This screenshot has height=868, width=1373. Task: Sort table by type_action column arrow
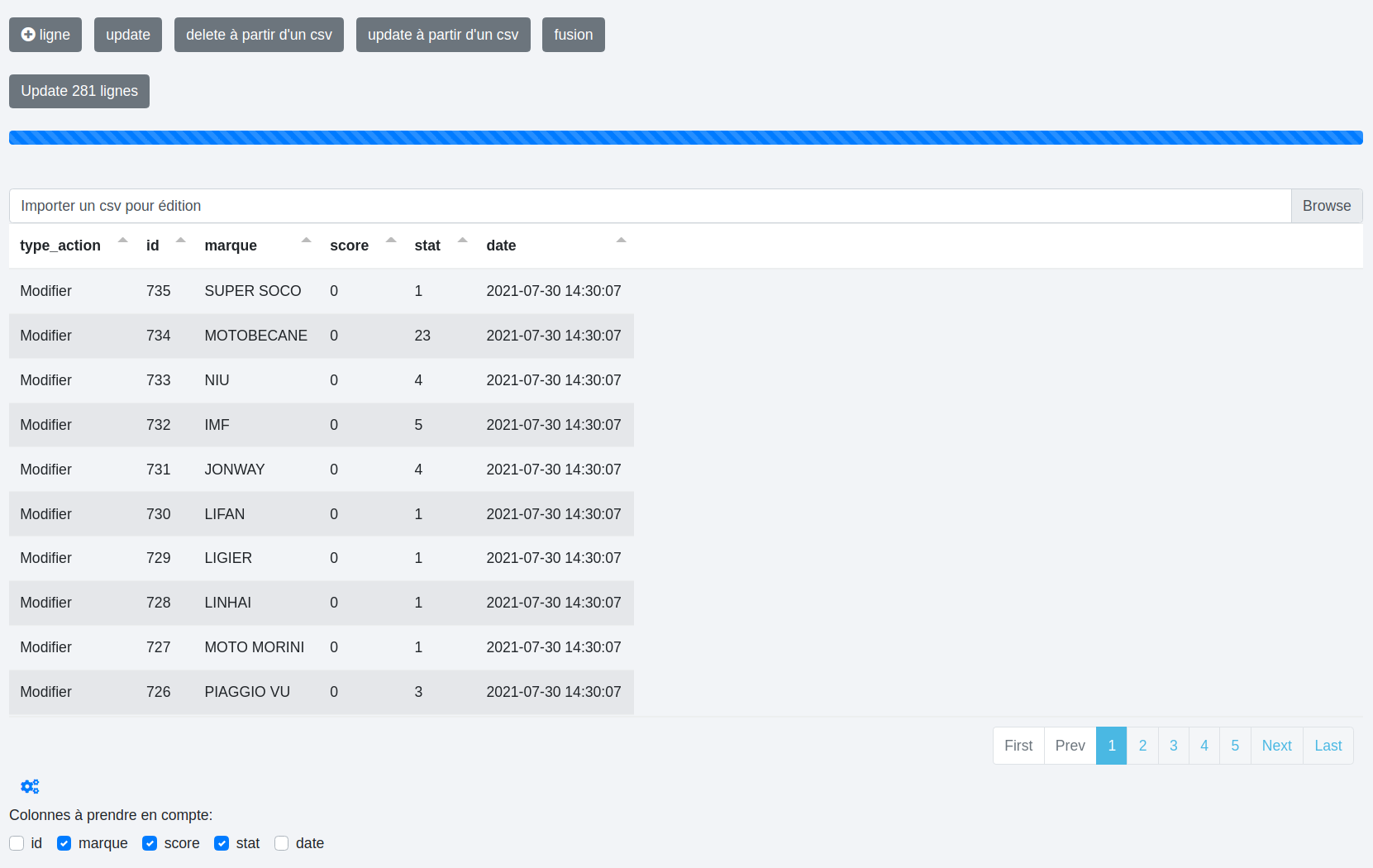(122, 241)
